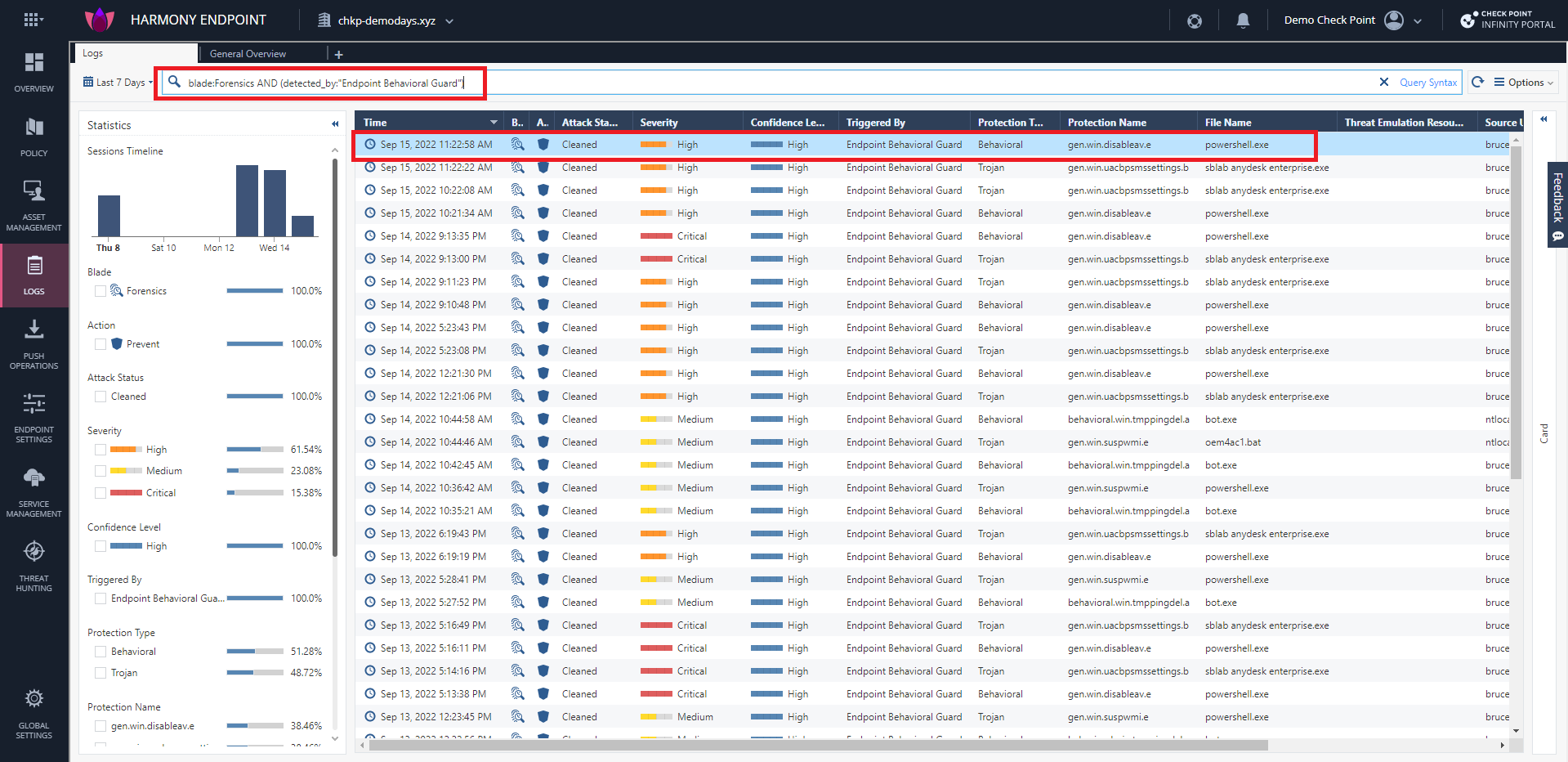Open Threat Hunting in the sidebar

coord(34,566)
